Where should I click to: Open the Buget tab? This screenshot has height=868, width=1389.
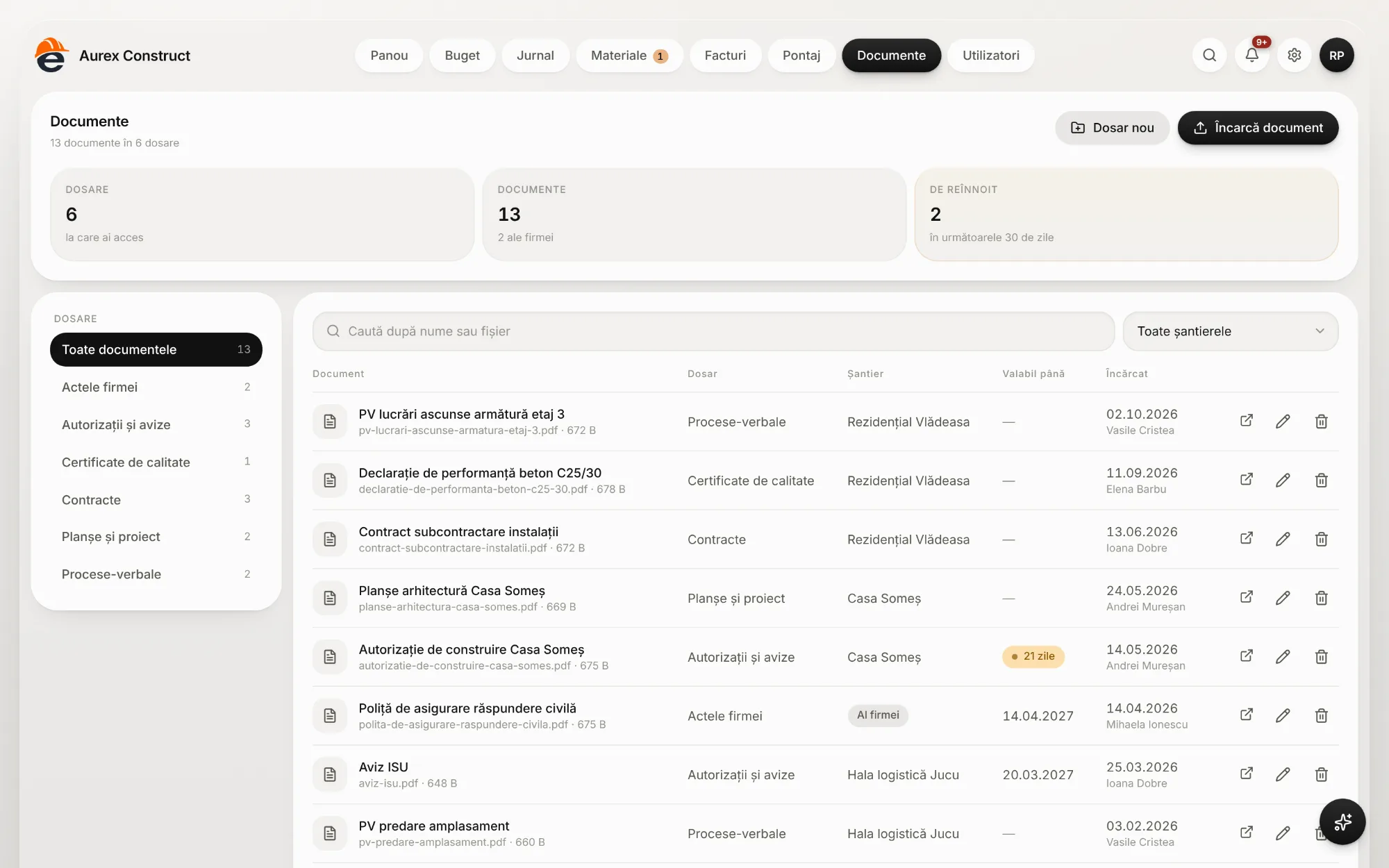(x=462, y=56)
